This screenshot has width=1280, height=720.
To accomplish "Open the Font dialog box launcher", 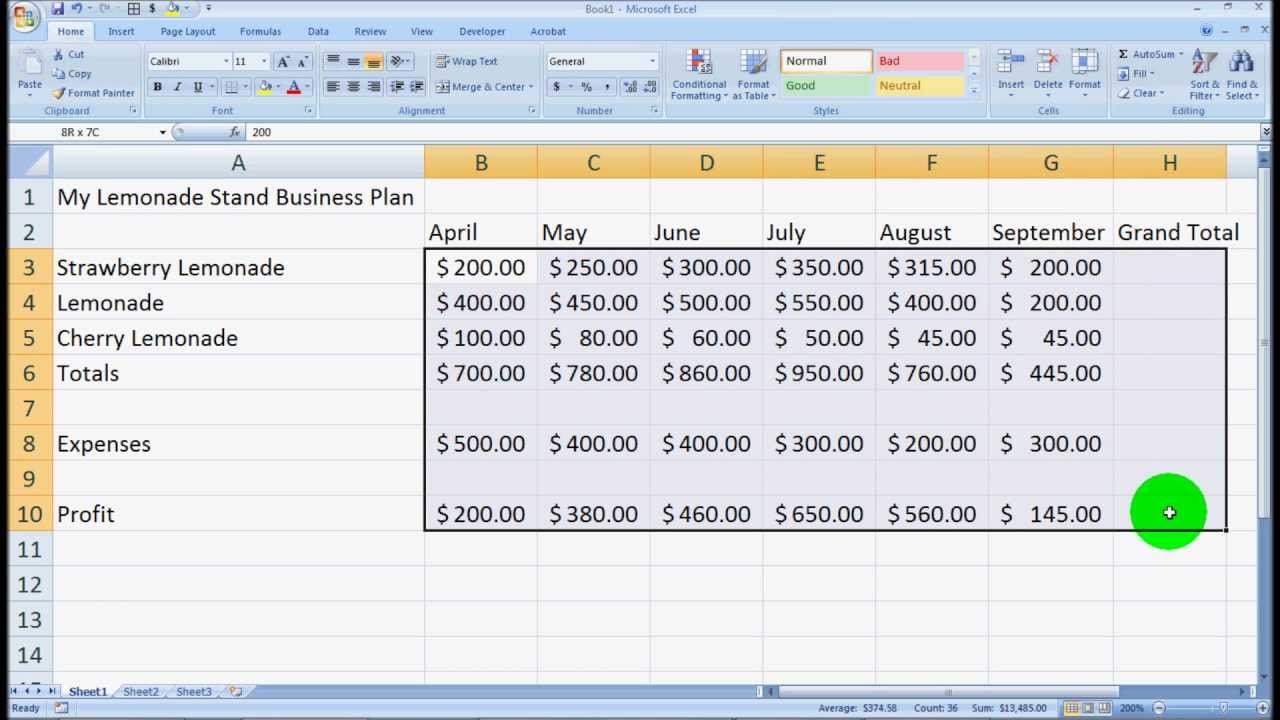I will (x=308, y=110).
